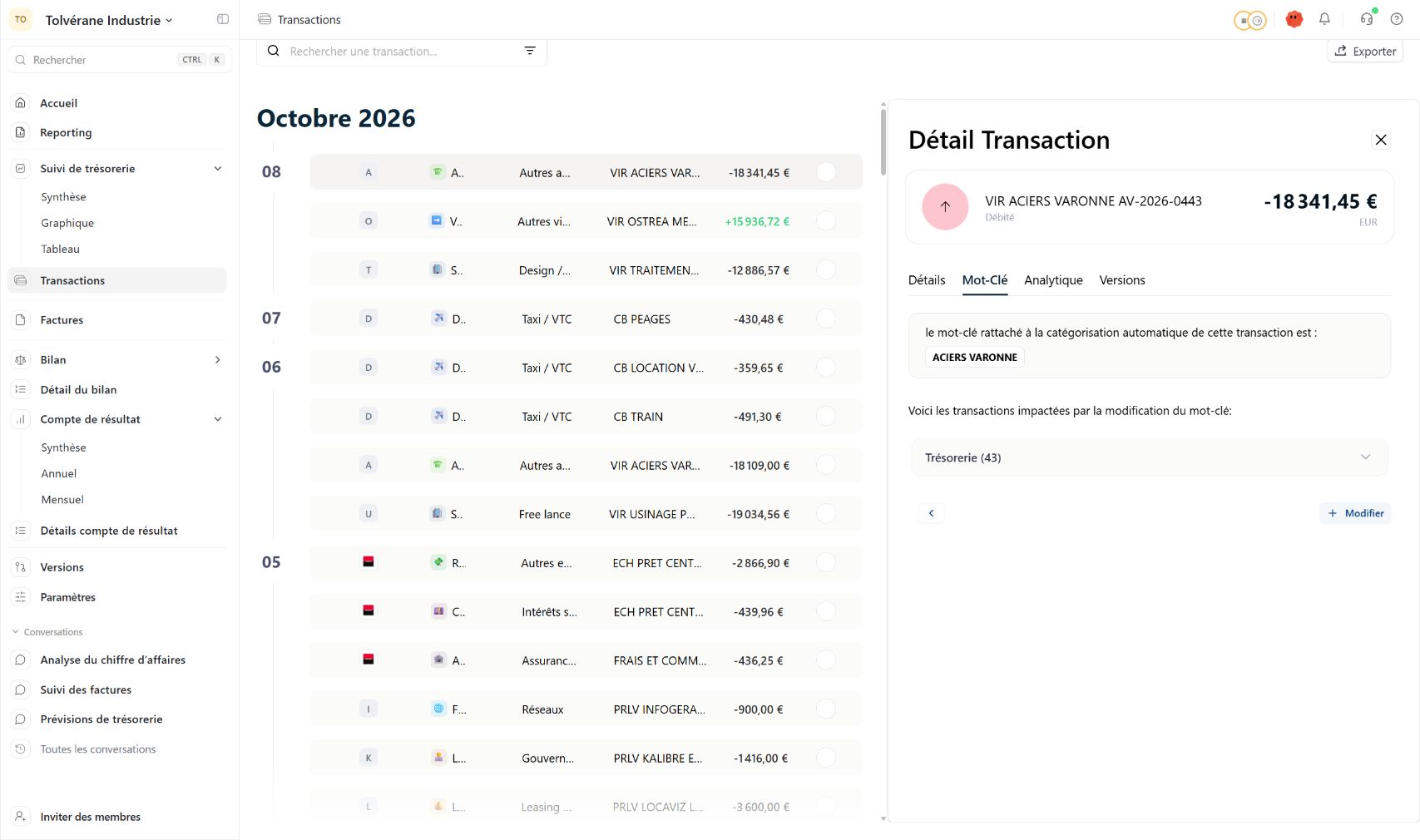
Task: Click the Accueil home icon
Action: [x=21, y=103]
